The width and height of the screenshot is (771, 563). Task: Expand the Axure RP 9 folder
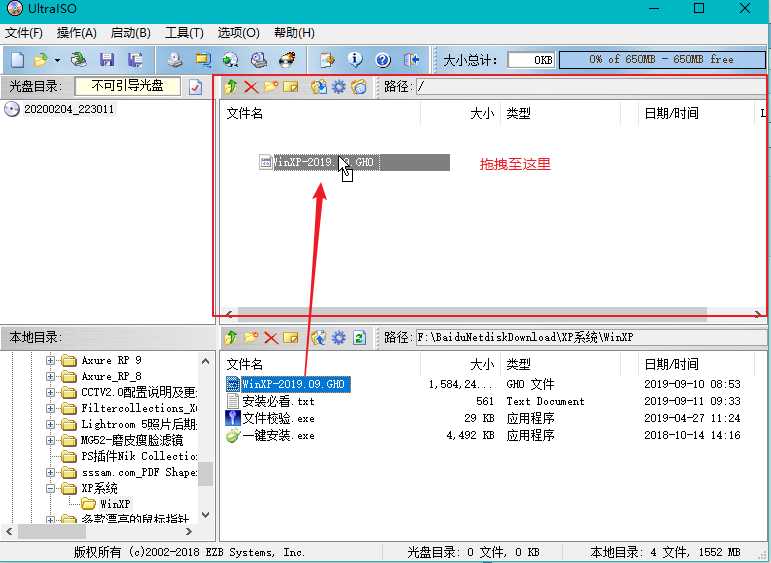pyautogui.click(x=50, y=360)
